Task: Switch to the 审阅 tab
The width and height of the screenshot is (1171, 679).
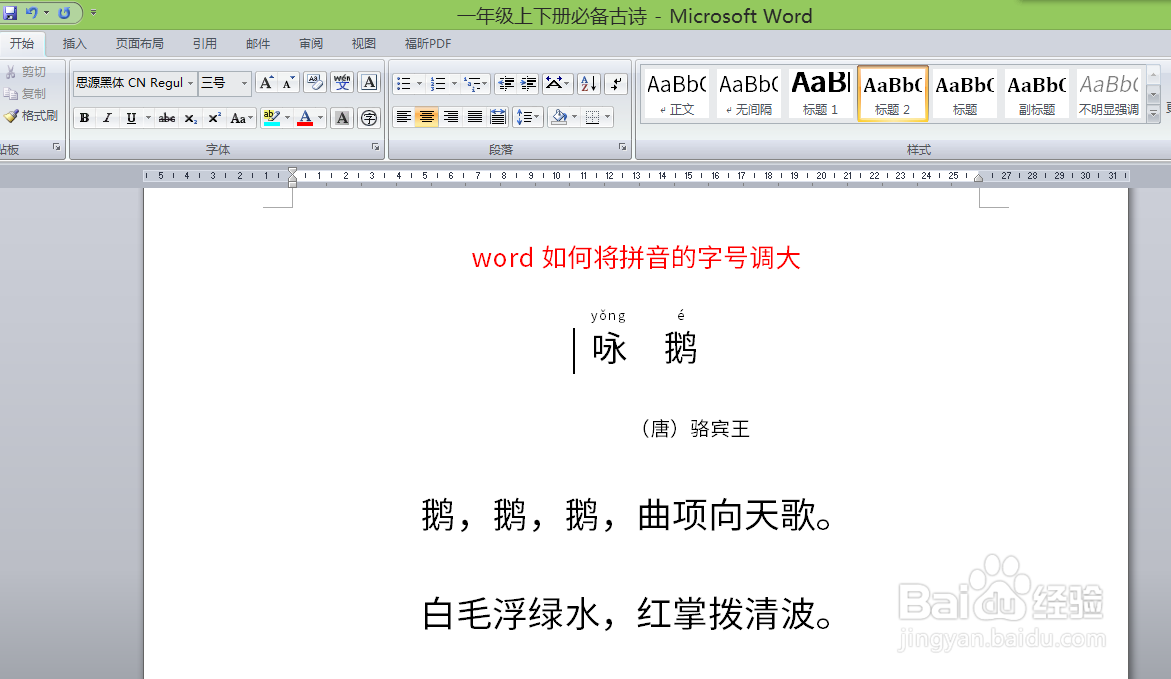Action: pos(311,43)
